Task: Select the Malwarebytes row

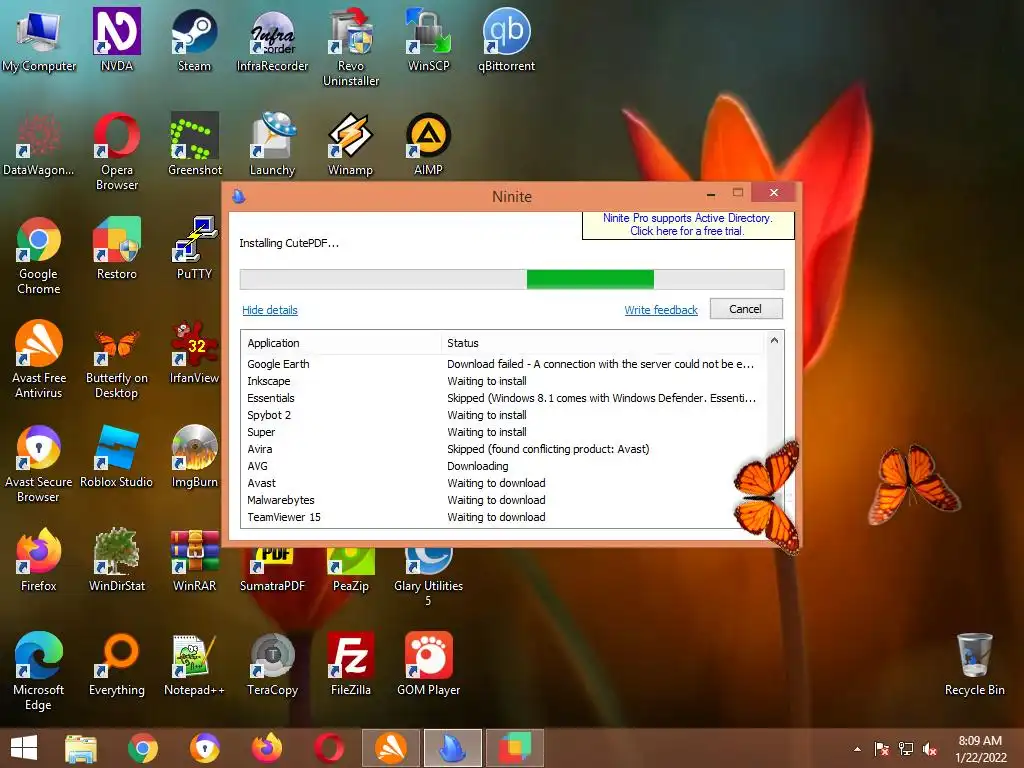Action: pos(503,500)
